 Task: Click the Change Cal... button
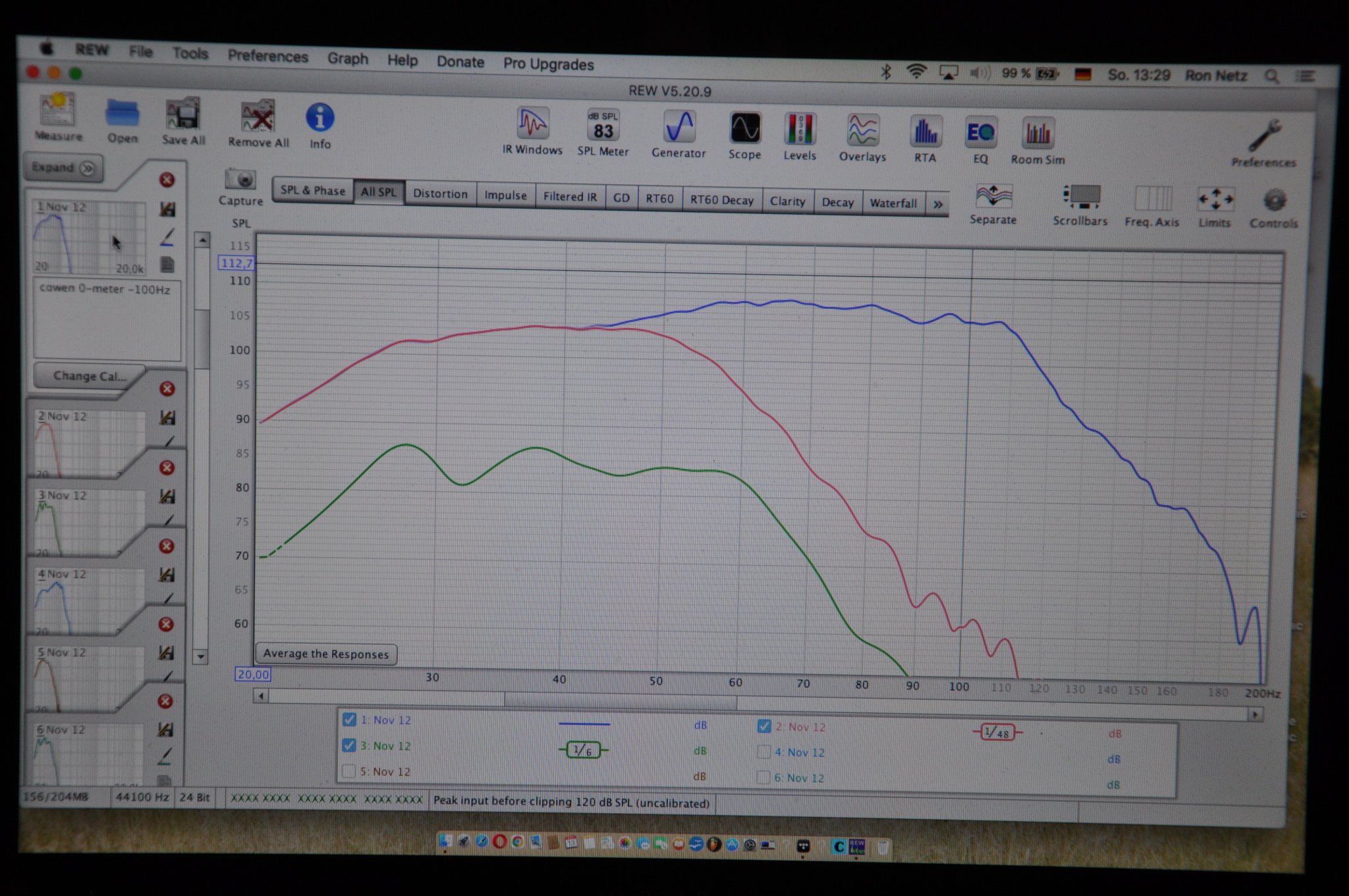[x=90, y=376]
